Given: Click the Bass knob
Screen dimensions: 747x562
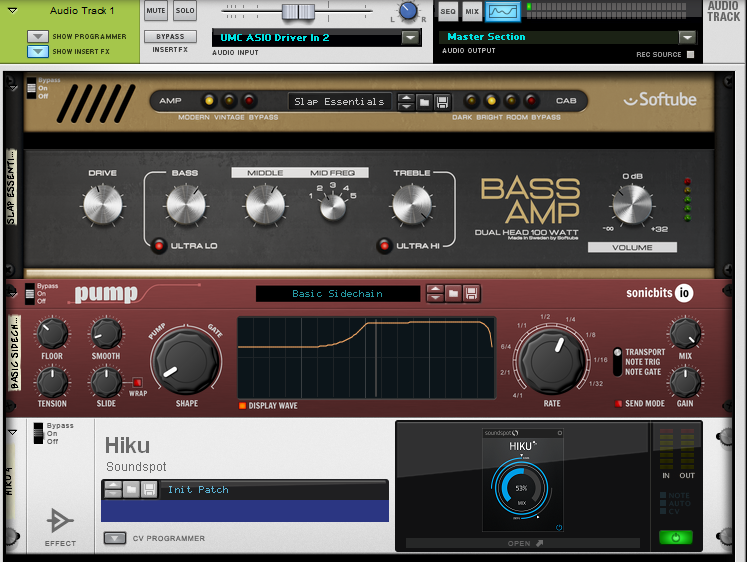Looking at the screenshot, I should [x=185, y=205].
